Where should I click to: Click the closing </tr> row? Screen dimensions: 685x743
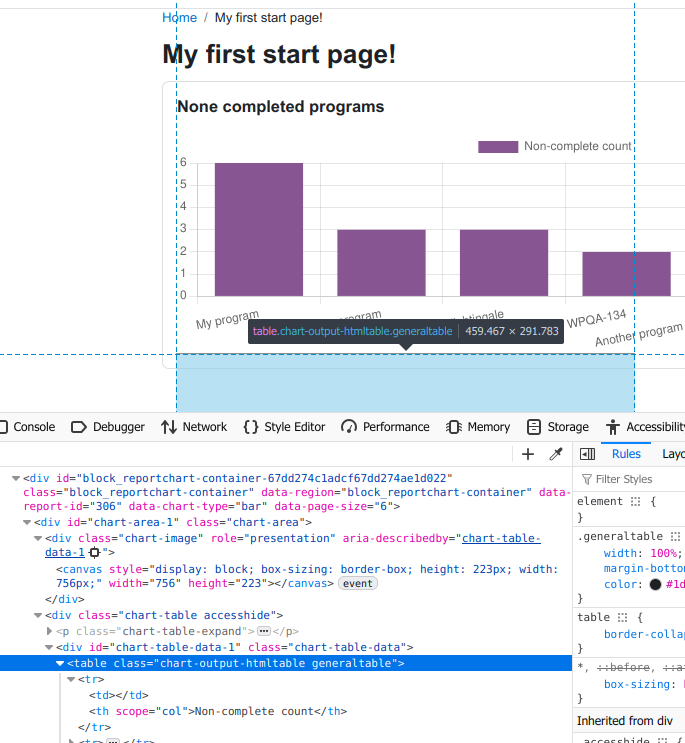point(95,727)
